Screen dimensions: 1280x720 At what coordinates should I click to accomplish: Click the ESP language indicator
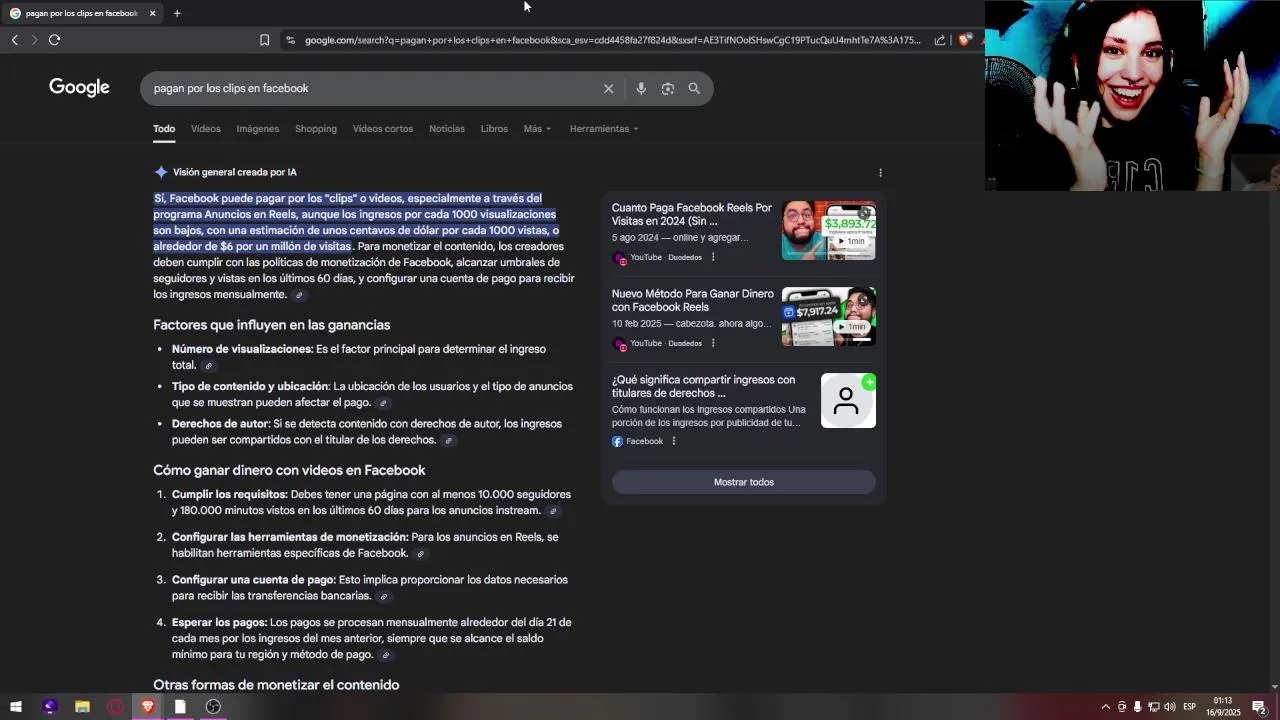[1189, 707]
